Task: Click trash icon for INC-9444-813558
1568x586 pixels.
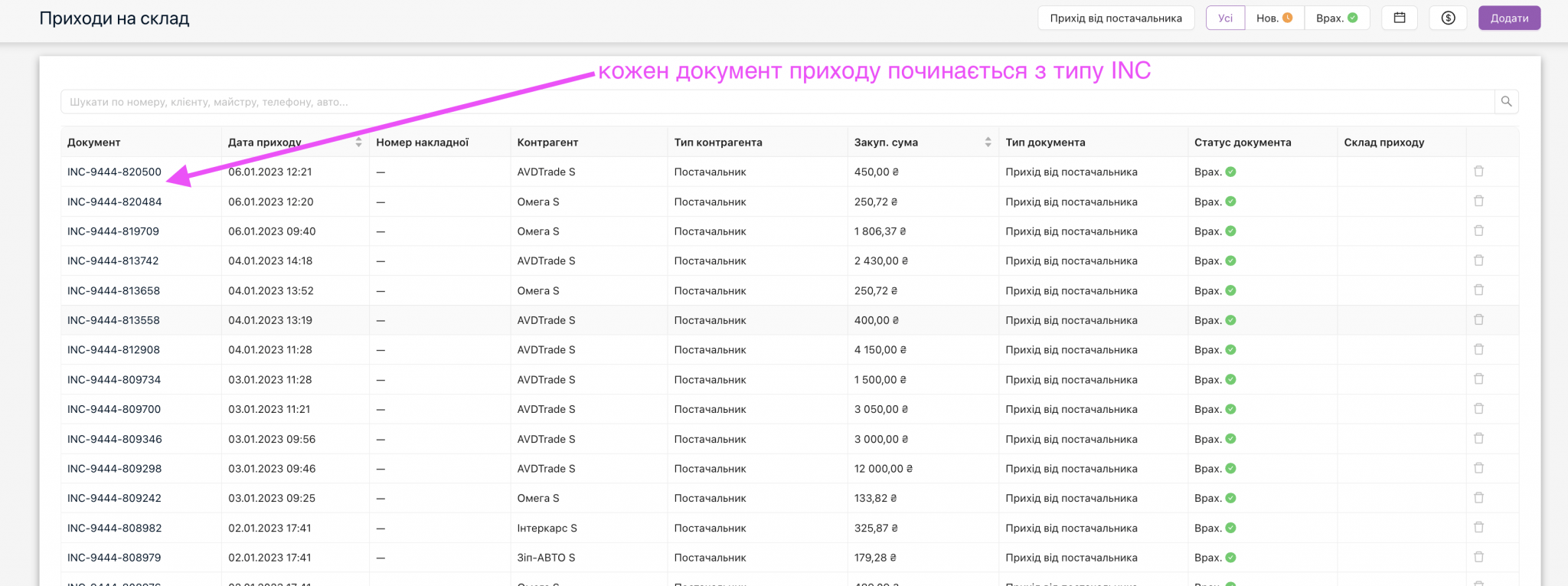Action: (x=1478, y=319)
